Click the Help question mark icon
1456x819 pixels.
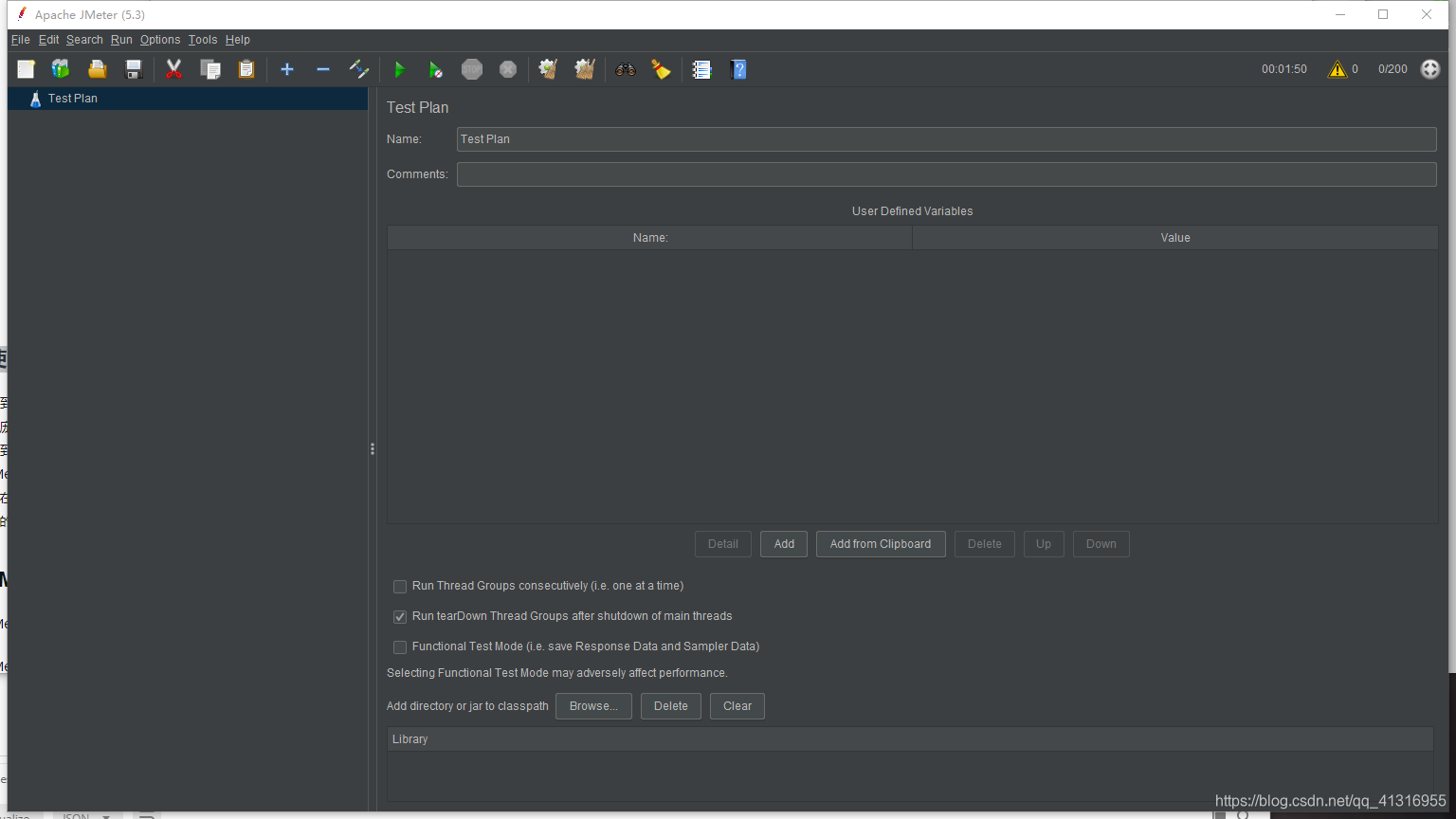[738, 69]
